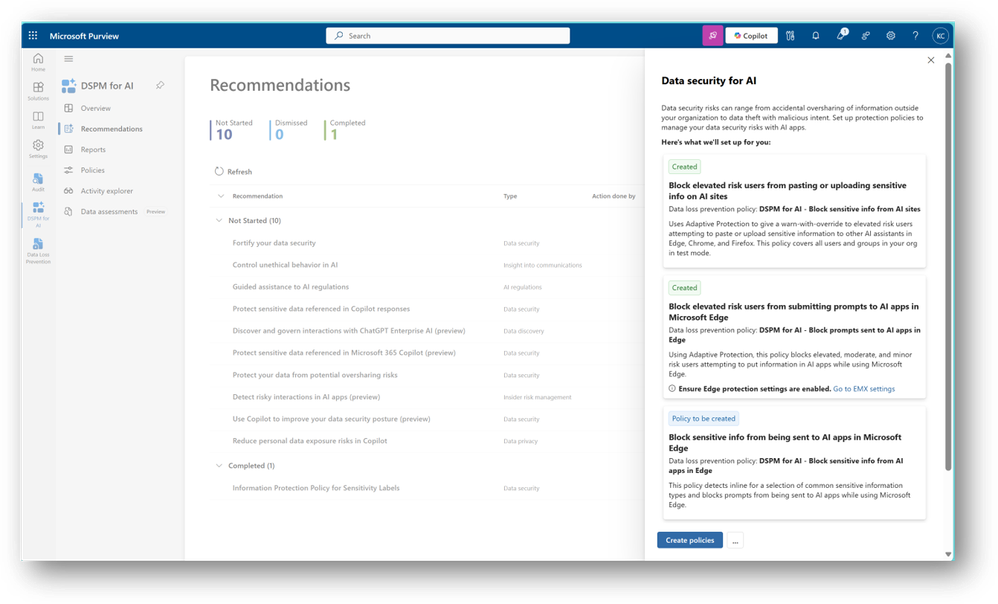Pin DSPM for AI to navigation
Image resolution: width=998 pixels, height=604 pixels.
click(x=160, y=85)
